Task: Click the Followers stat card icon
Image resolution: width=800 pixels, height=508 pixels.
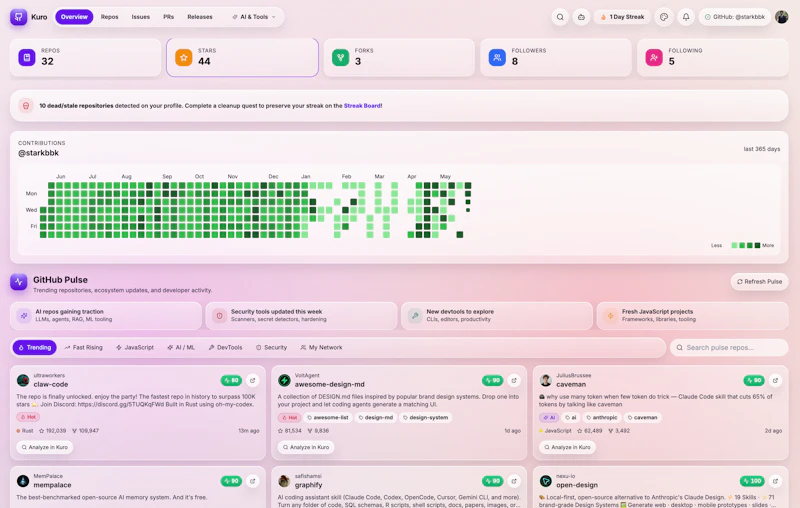Action: 497,57
